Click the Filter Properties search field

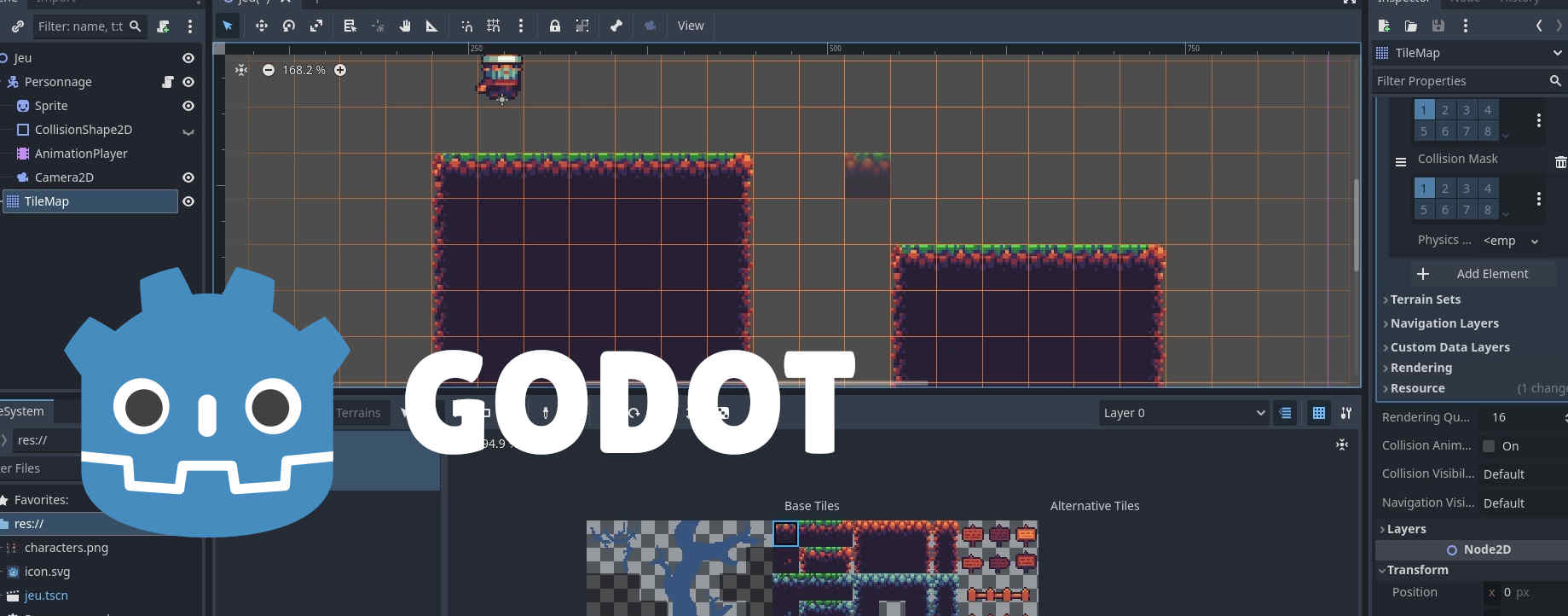[x=1461, y=81]
